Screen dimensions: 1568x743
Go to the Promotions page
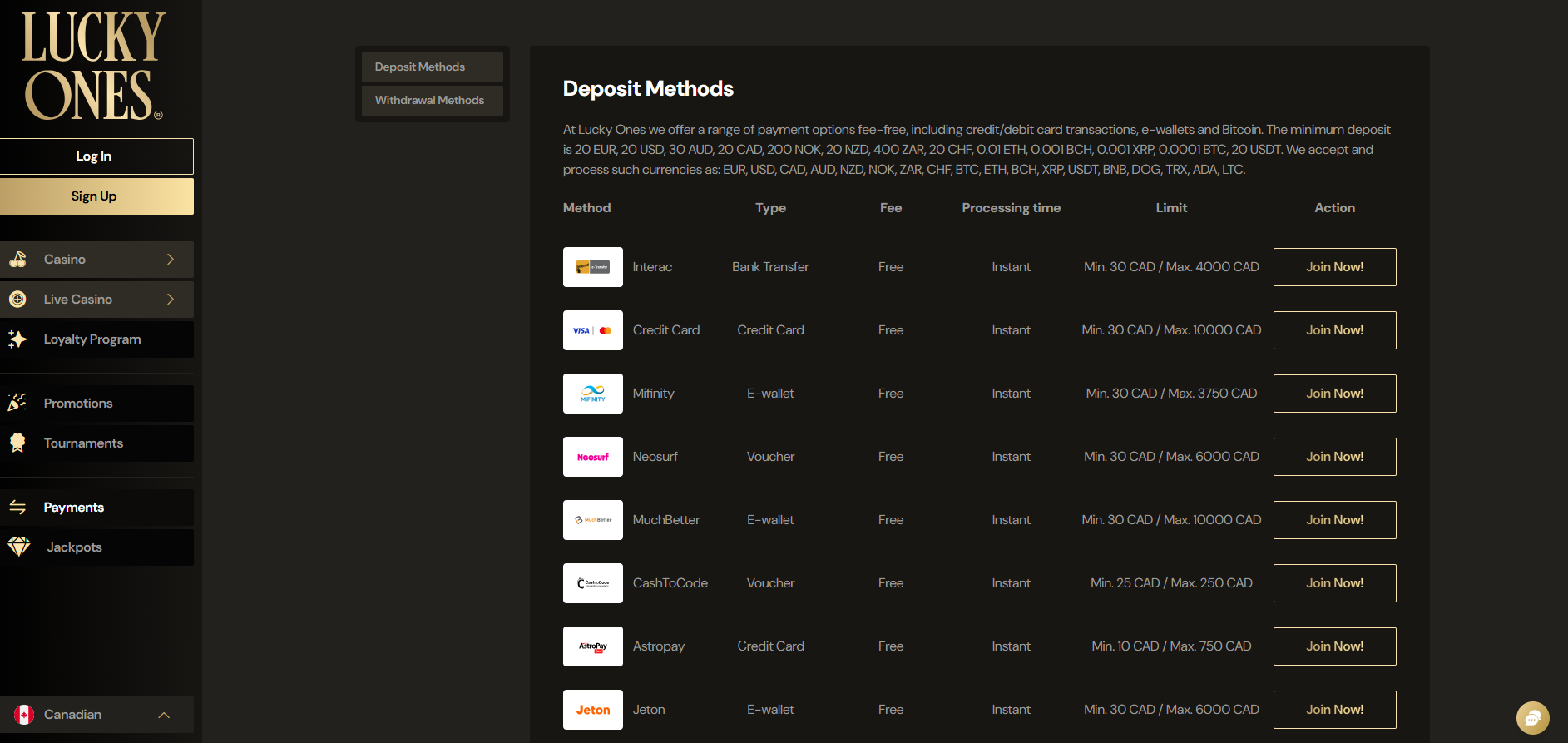pyautogui.click(x=96, y=404)
